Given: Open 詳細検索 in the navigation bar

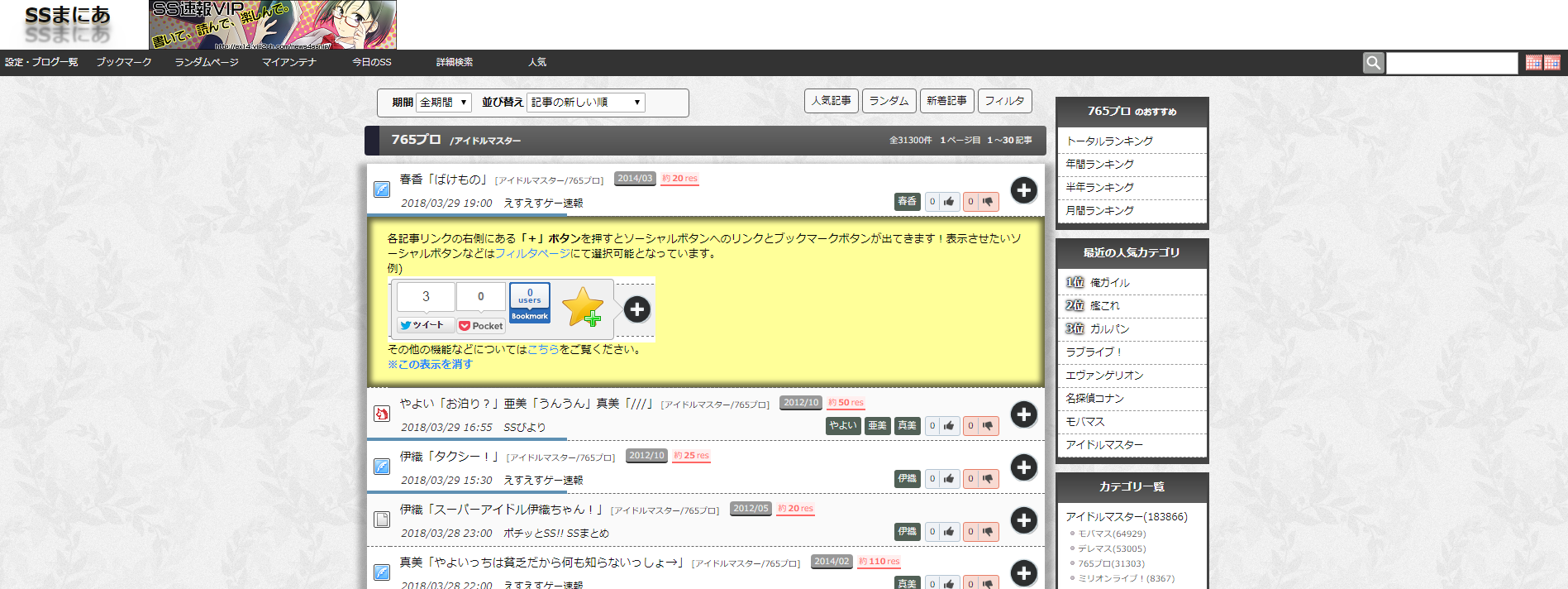Looking at the screenshot, I should point(455,62).
